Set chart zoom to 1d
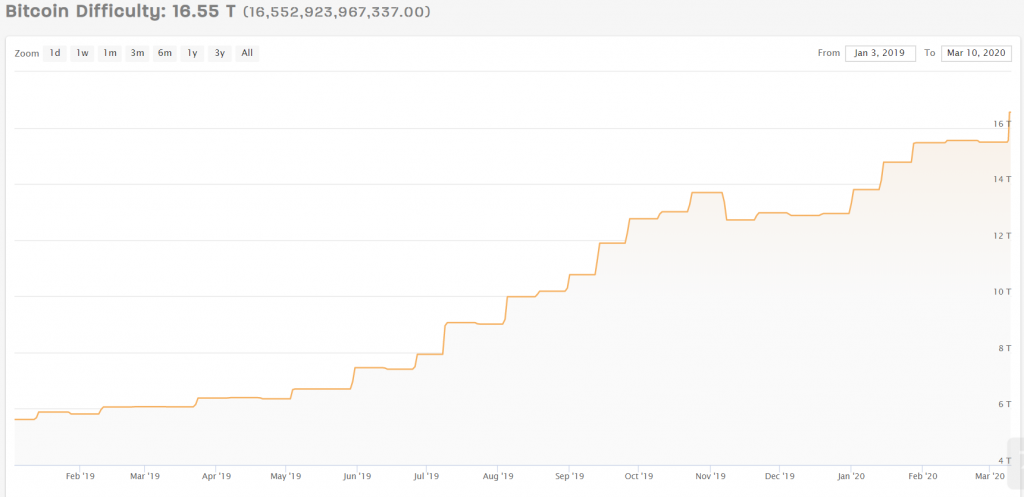The image size is (1024, 497). 56,53
